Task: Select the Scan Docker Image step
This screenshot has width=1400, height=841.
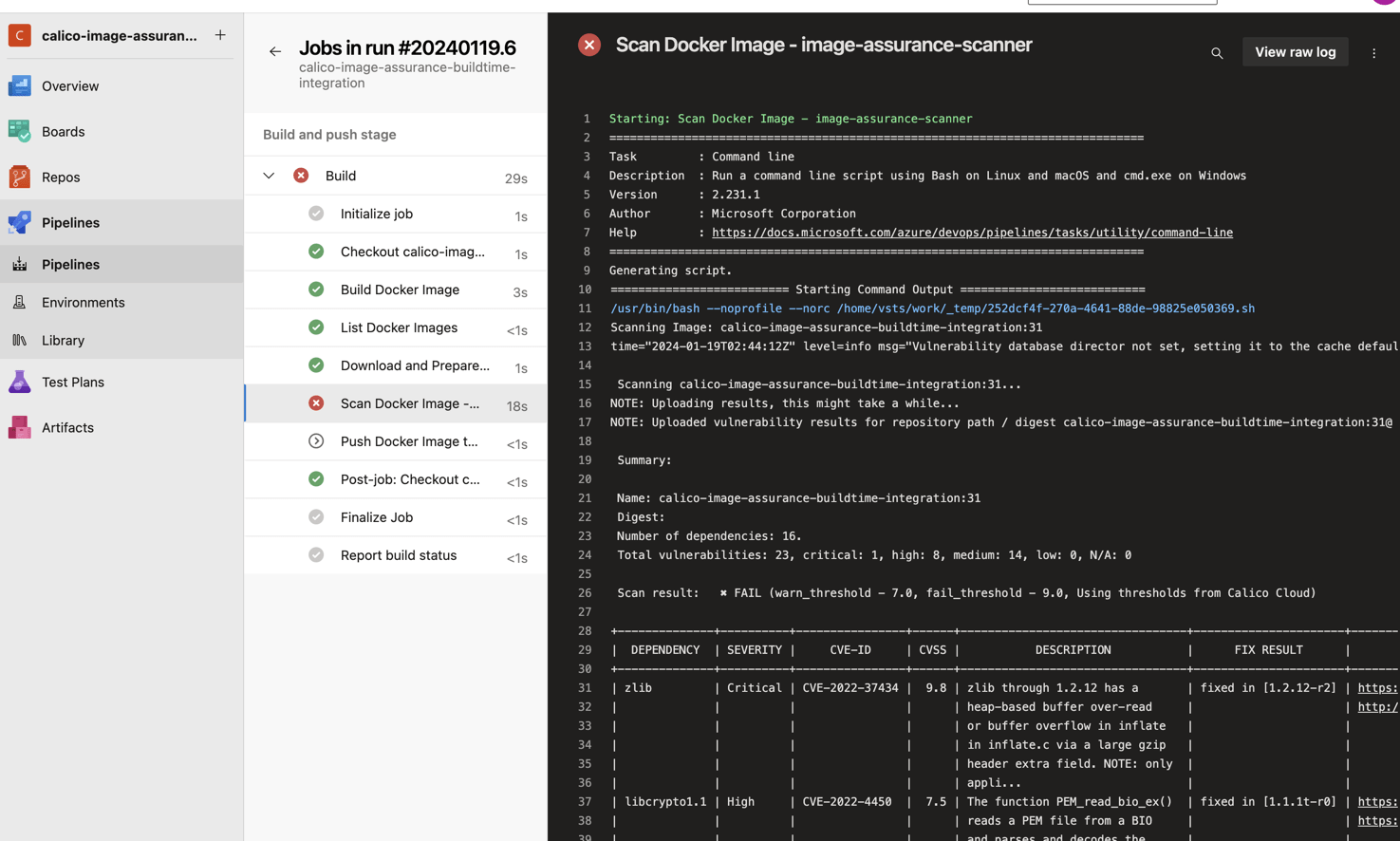Action: 410,403
